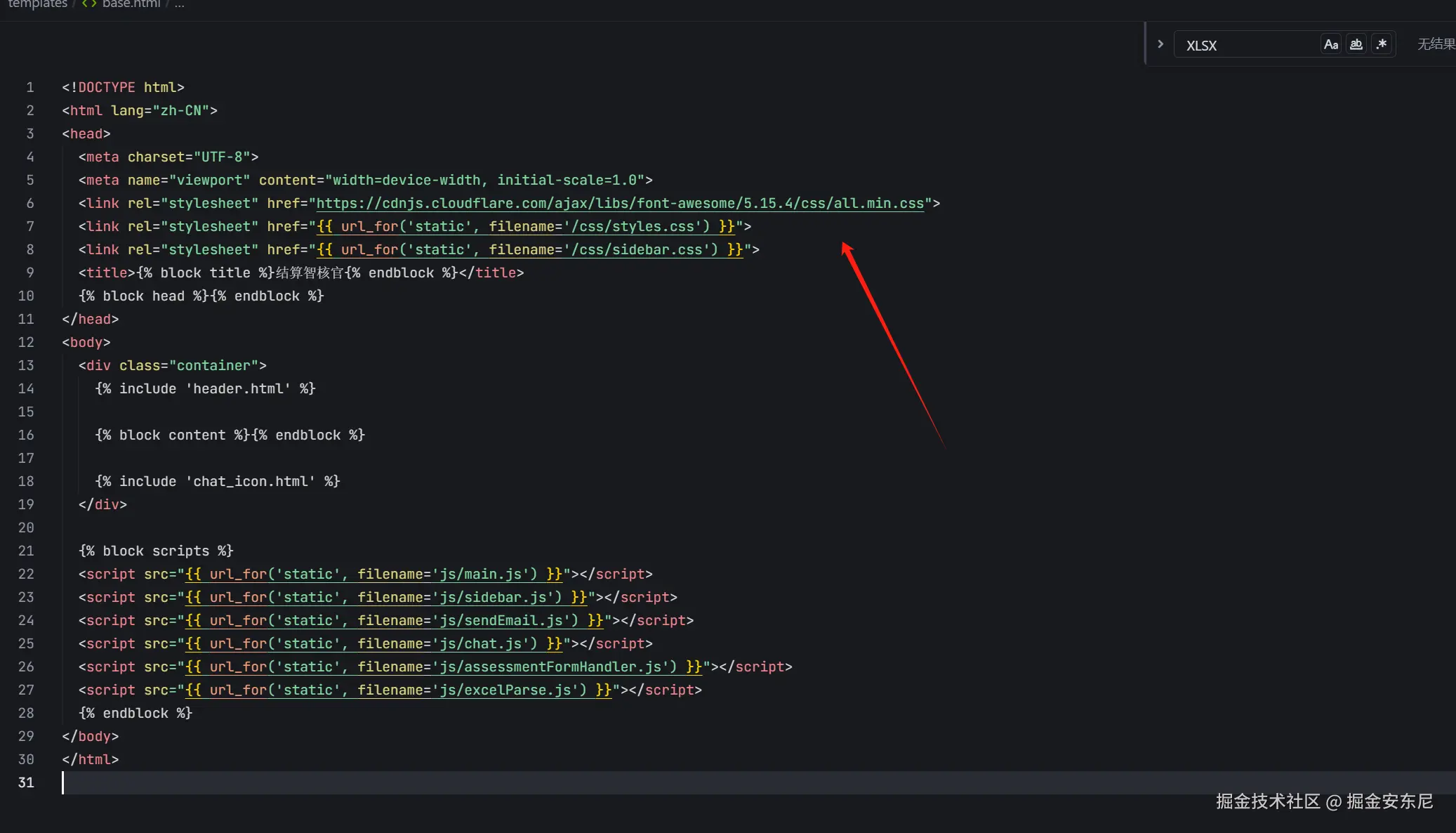Click line number 21 in gutter
Image resolution: width=1456 pixels, height=833 pixels.
pyautogui.click(x=26, y=551)
